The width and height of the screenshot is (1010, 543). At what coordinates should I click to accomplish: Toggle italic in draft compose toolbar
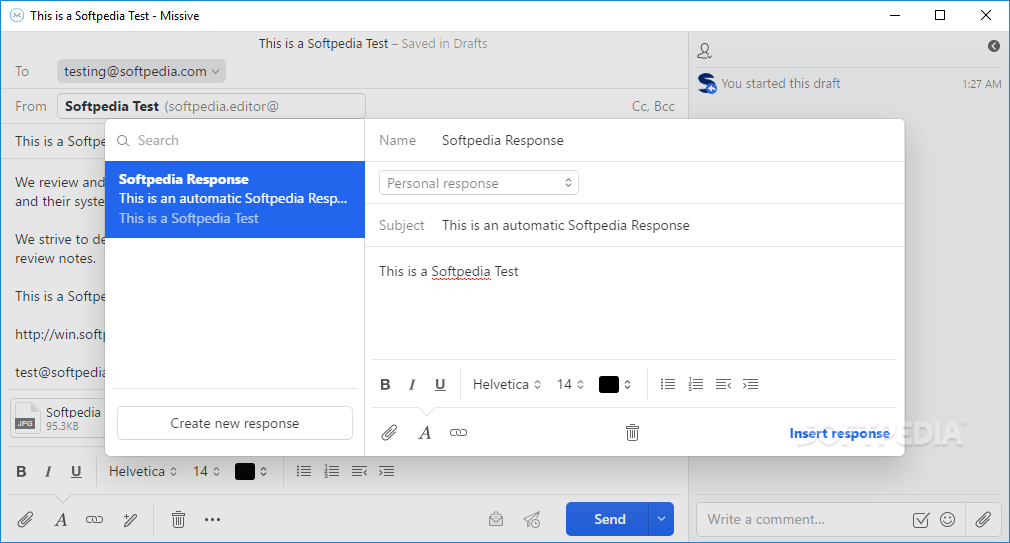[48, 472]
